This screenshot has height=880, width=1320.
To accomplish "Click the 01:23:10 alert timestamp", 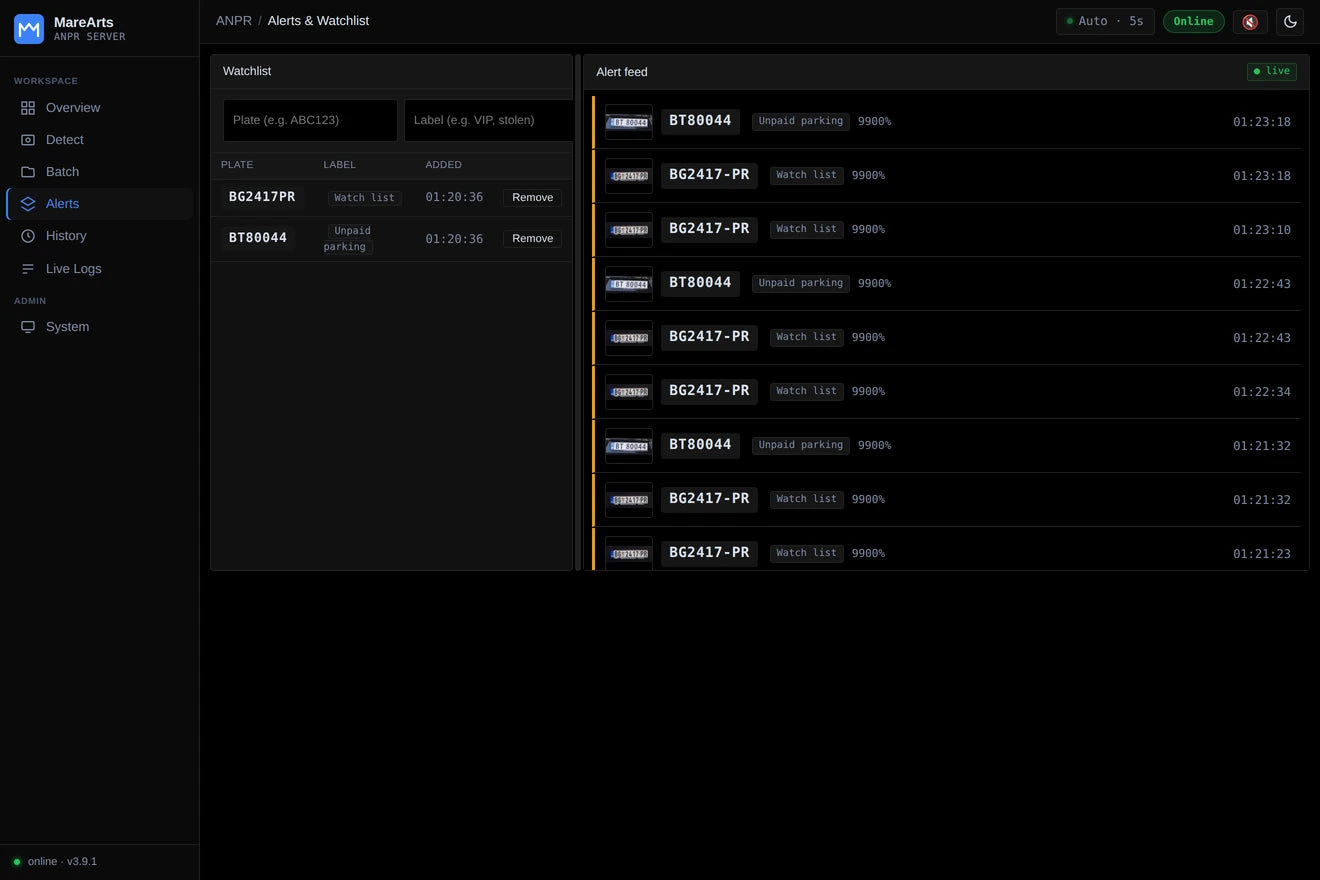I will (1262, 230).
